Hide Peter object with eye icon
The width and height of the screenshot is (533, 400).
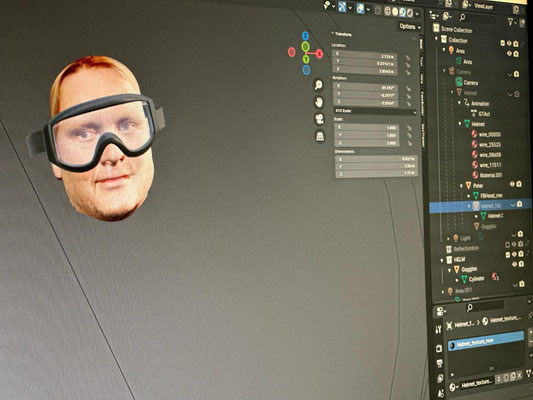click(x=512, y=184)
